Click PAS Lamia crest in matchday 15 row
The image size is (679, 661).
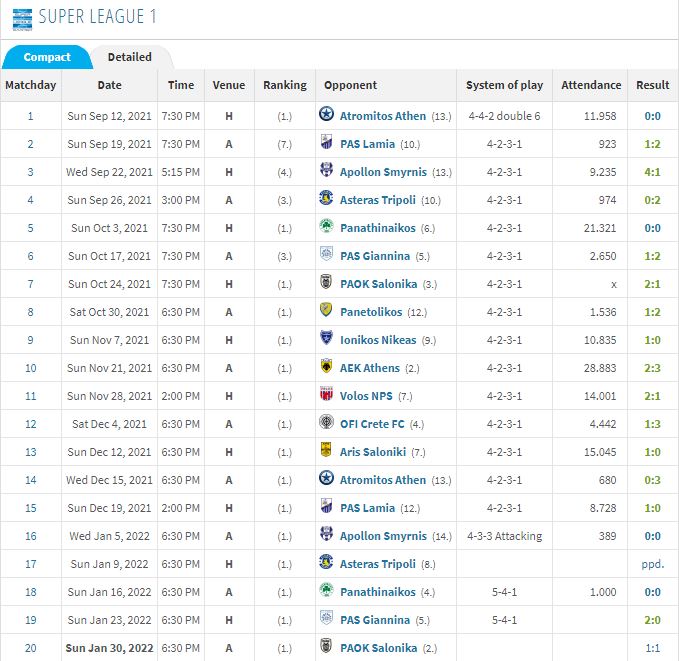(x=326, y=506)
